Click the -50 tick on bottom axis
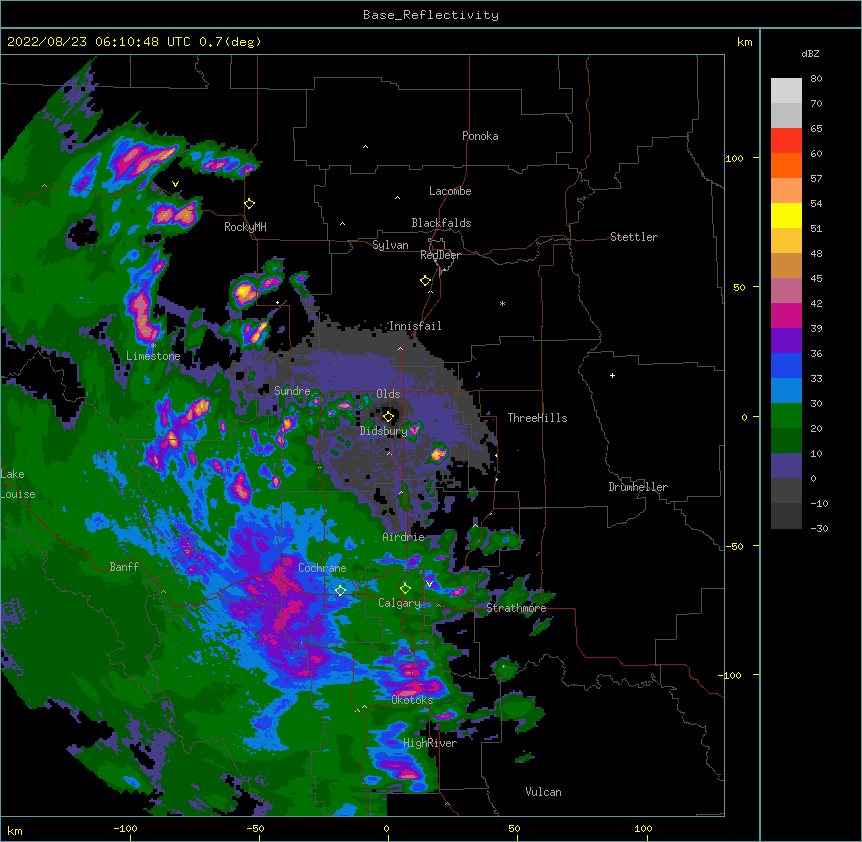The width and height of the screenshot is (862, 842). coord(255,828)
